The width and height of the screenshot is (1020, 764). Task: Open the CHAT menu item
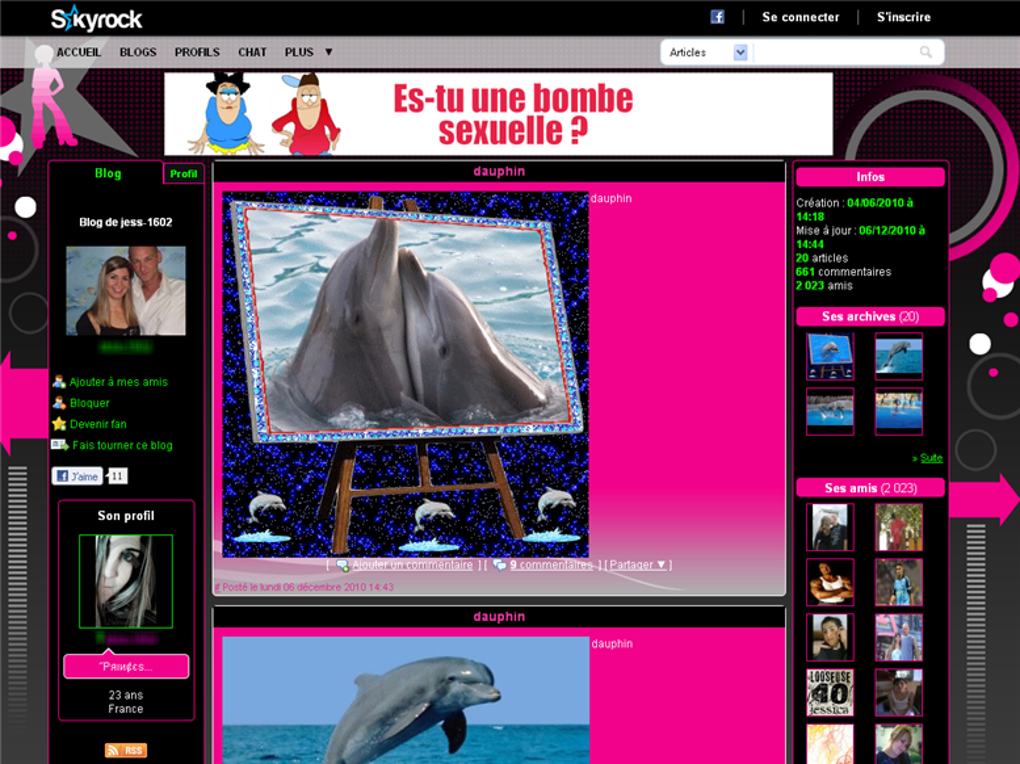pos(252,52)
